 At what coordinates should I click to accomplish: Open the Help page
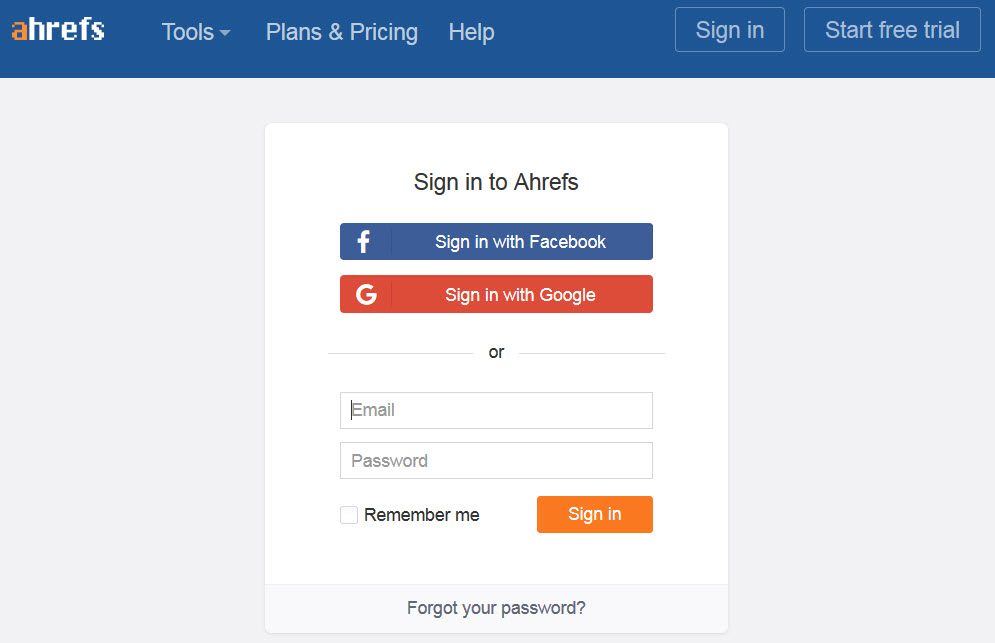click(x=471, y=32)
